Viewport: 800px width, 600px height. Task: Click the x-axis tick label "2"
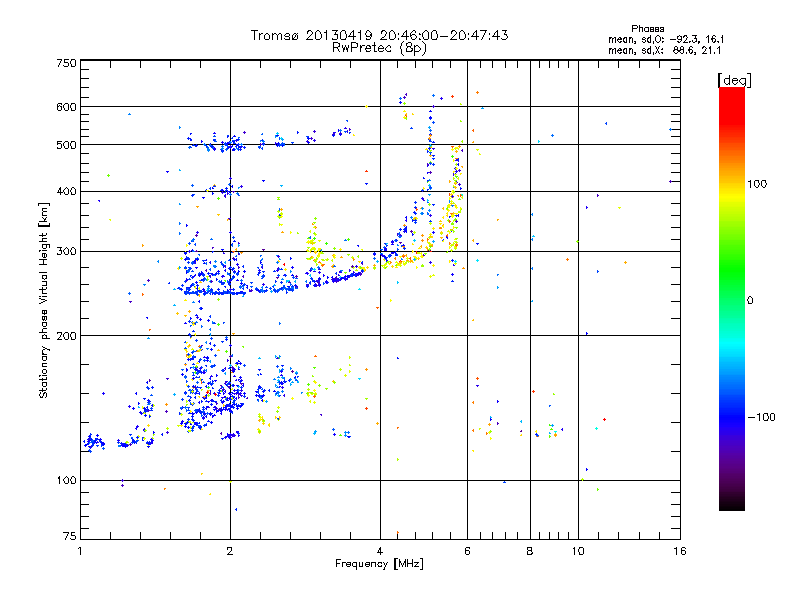[230, 551]
